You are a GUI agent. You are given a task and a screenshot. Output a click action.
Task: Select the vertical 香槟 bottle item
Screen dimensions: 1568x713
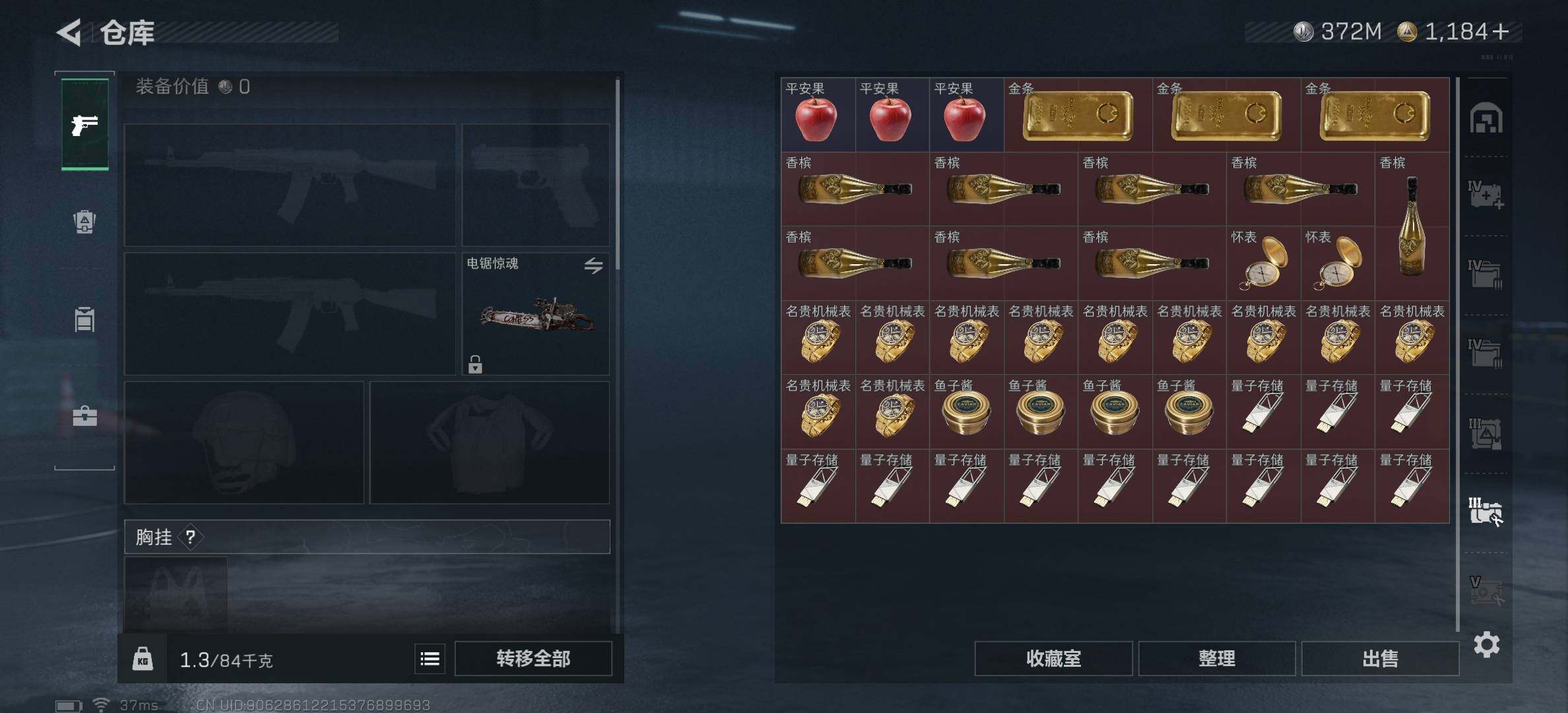click(1412, 226)
